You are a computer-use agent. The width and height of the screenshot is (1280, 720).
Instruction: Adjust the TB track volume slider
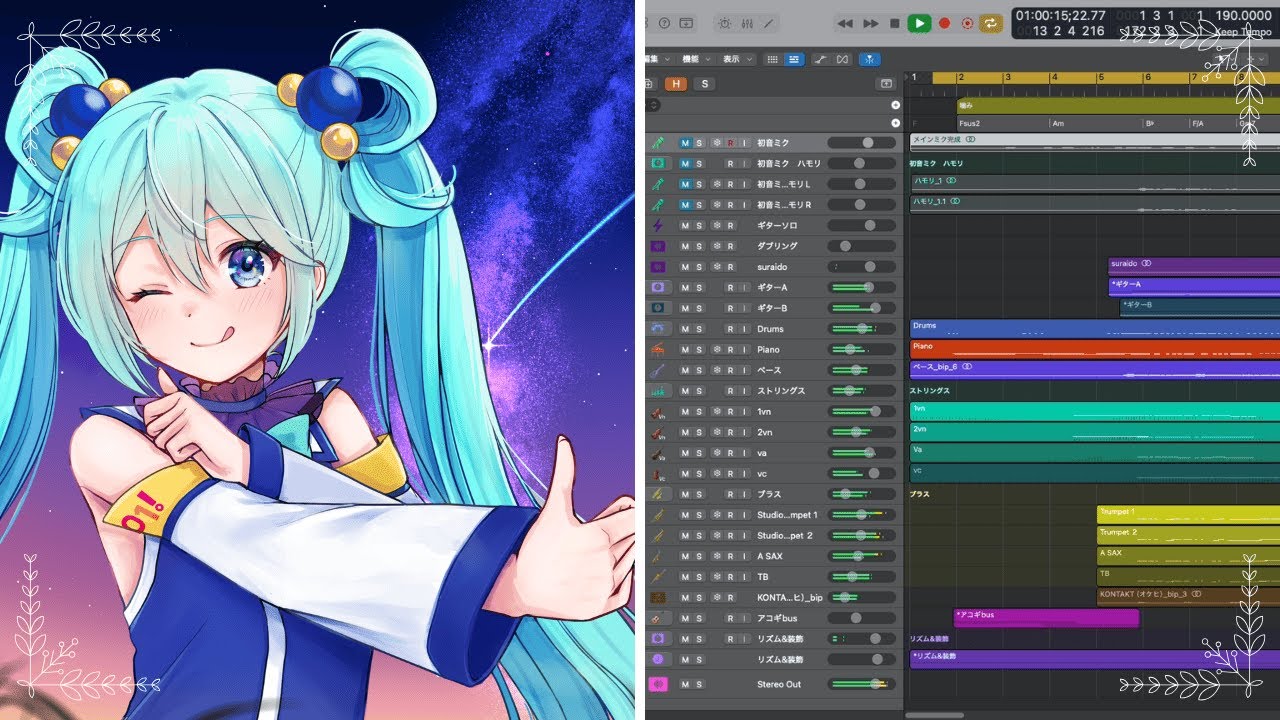tap(853, 577)
